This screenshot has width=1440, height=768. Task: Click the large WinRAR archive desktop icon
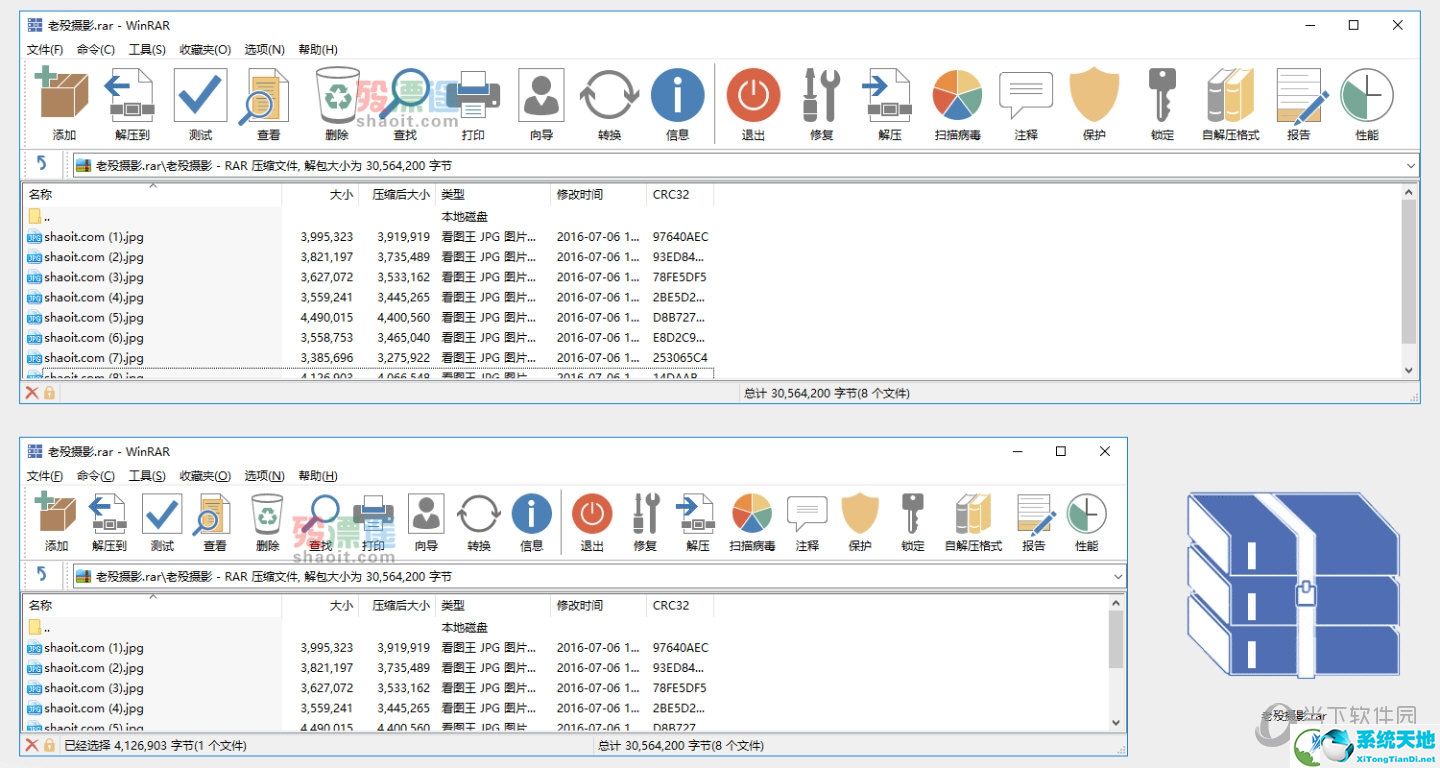click(x=1293, y=585)
